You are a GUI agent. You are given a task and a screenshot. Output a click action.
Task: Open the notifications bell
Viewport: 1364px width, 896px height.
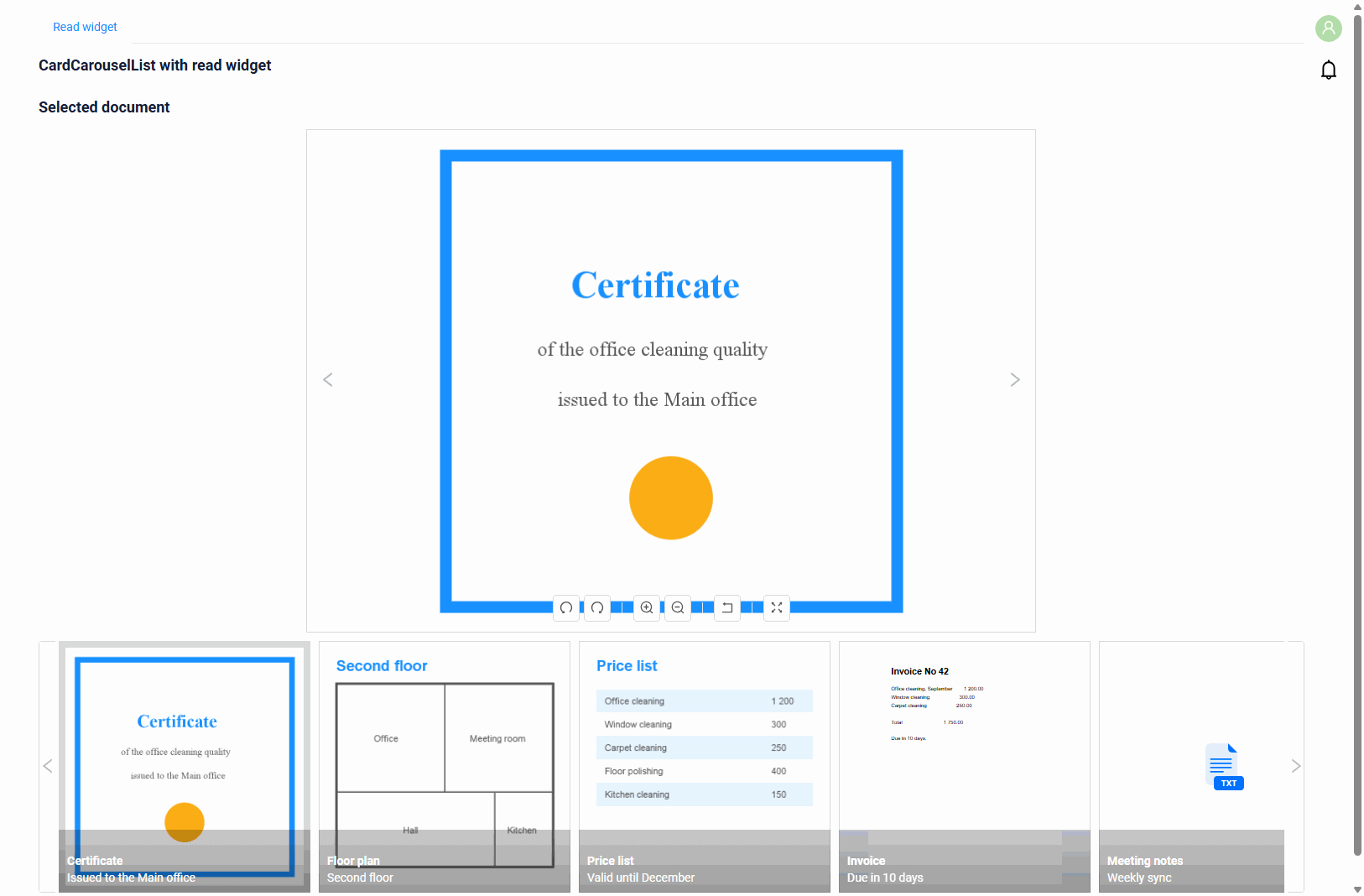tap(1329, 70)
